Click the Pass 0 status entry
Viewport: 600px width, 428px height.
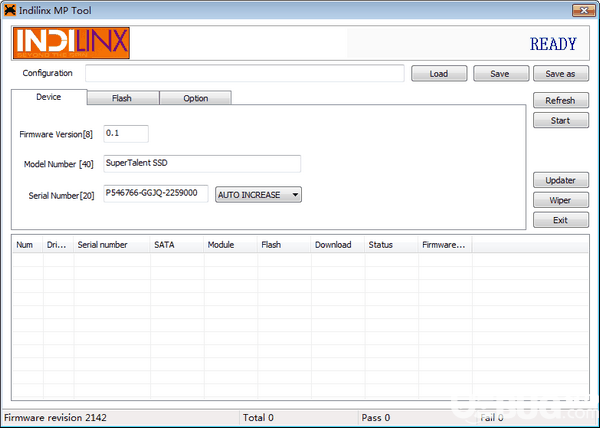[x=376, y=418]
